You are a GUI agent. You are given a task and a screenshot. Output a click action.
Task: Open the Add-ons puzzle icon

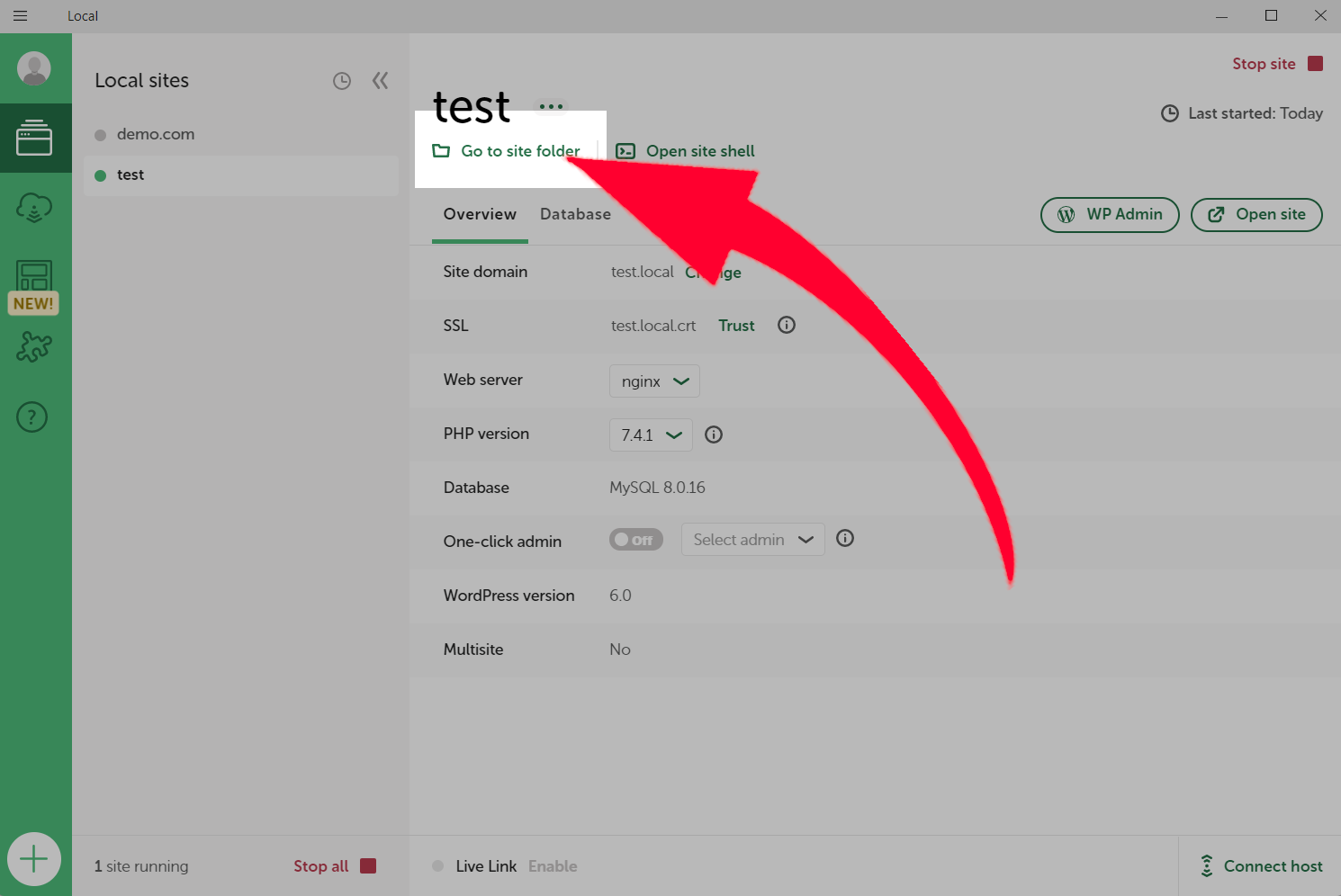[x=34, y=346]
